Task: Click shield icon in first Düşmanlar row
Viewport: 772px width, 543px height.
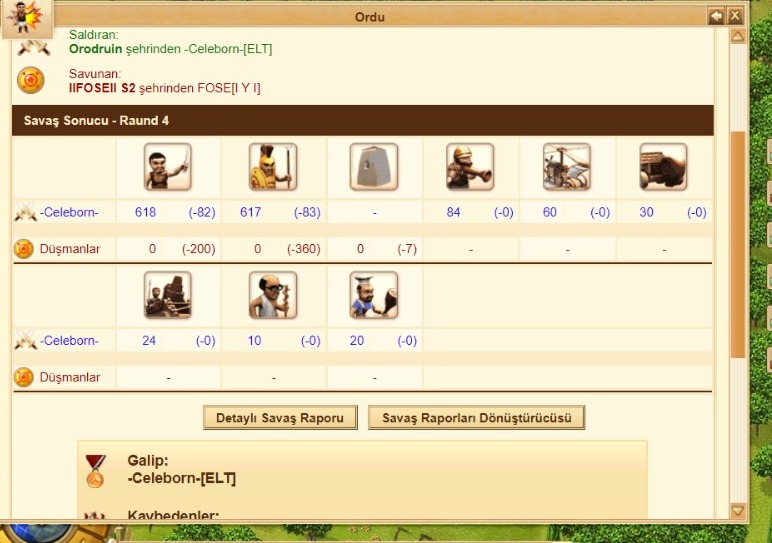Action: 24,249
